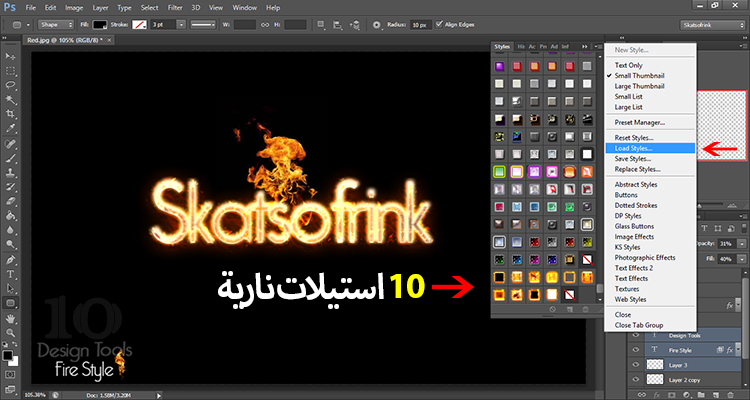Screen dimensions: 750x400
Task: Choose Load Styles from the panel menu
Action: 633,148
